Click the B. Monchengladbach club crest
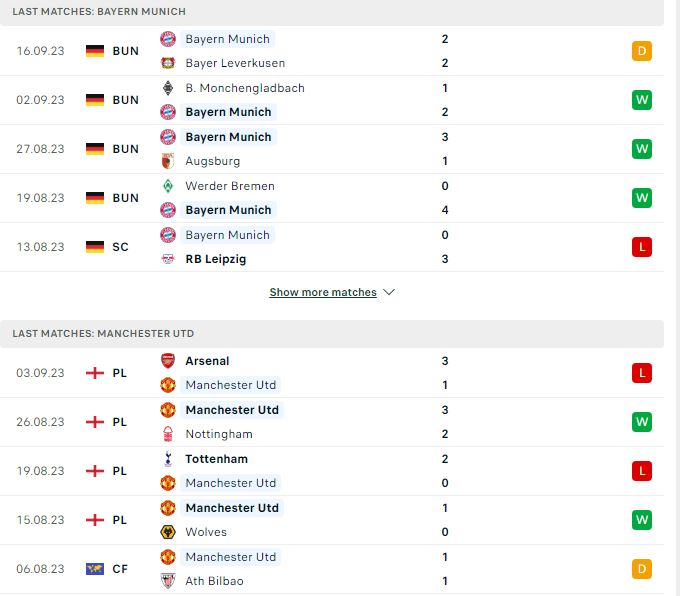This screenshot has width=680, height=596. (x=168, y=88)
